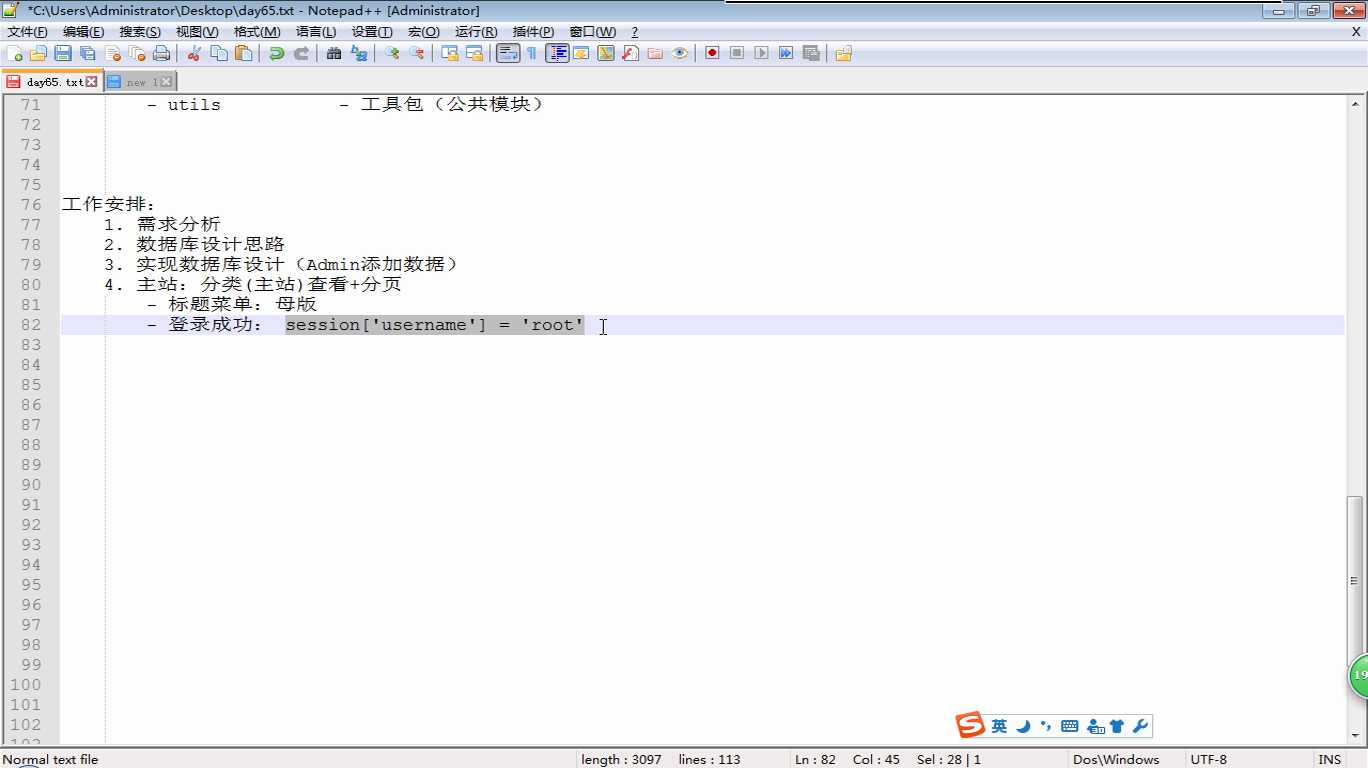Toggle monitoring eye icon in toolbar
This screenshot has height=768, width=1368.
(680, 53)
